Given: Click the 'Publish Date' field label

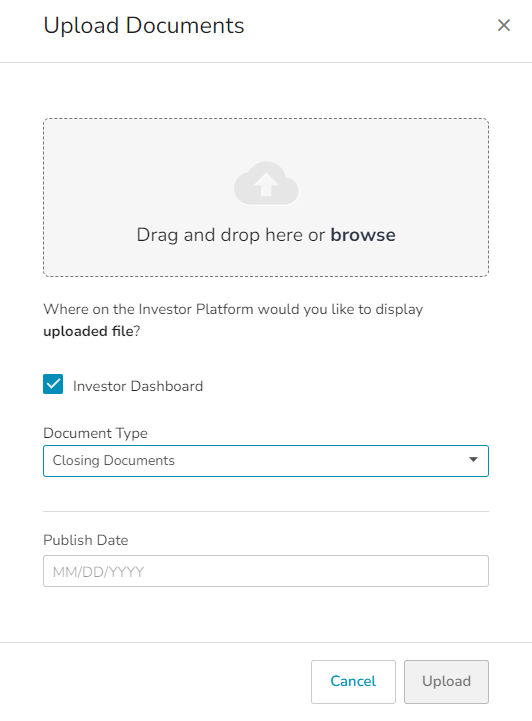Looking at the screenshot, I should pos(86,540).
